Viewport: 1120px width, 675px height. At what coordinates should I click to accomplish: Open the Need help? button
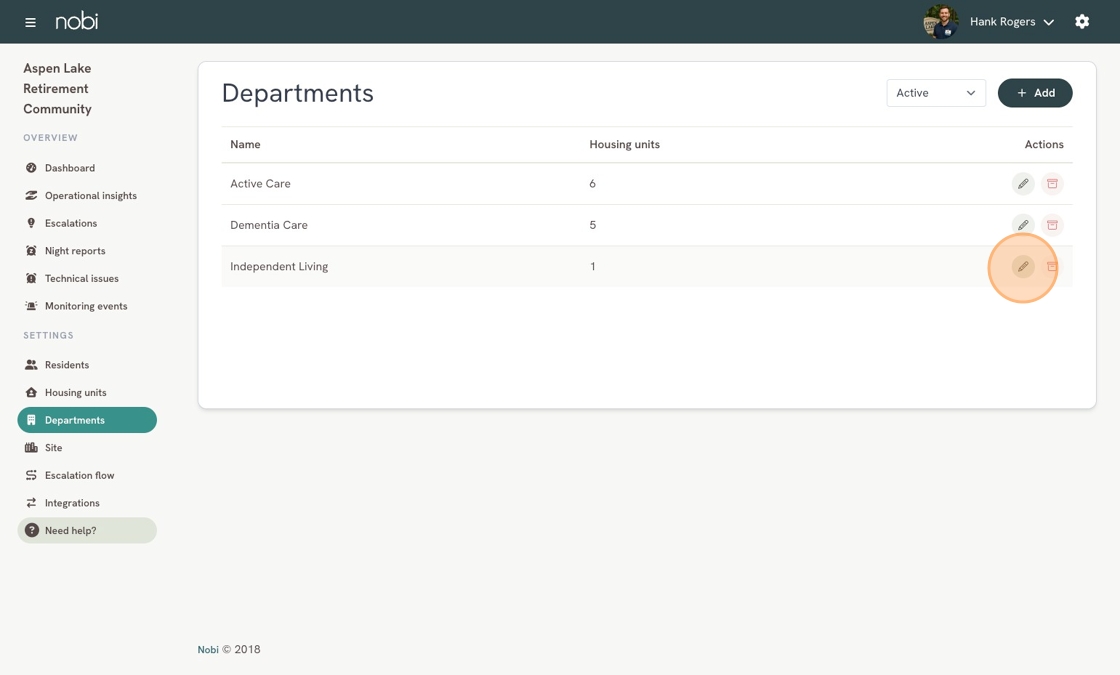coord(87,530)
